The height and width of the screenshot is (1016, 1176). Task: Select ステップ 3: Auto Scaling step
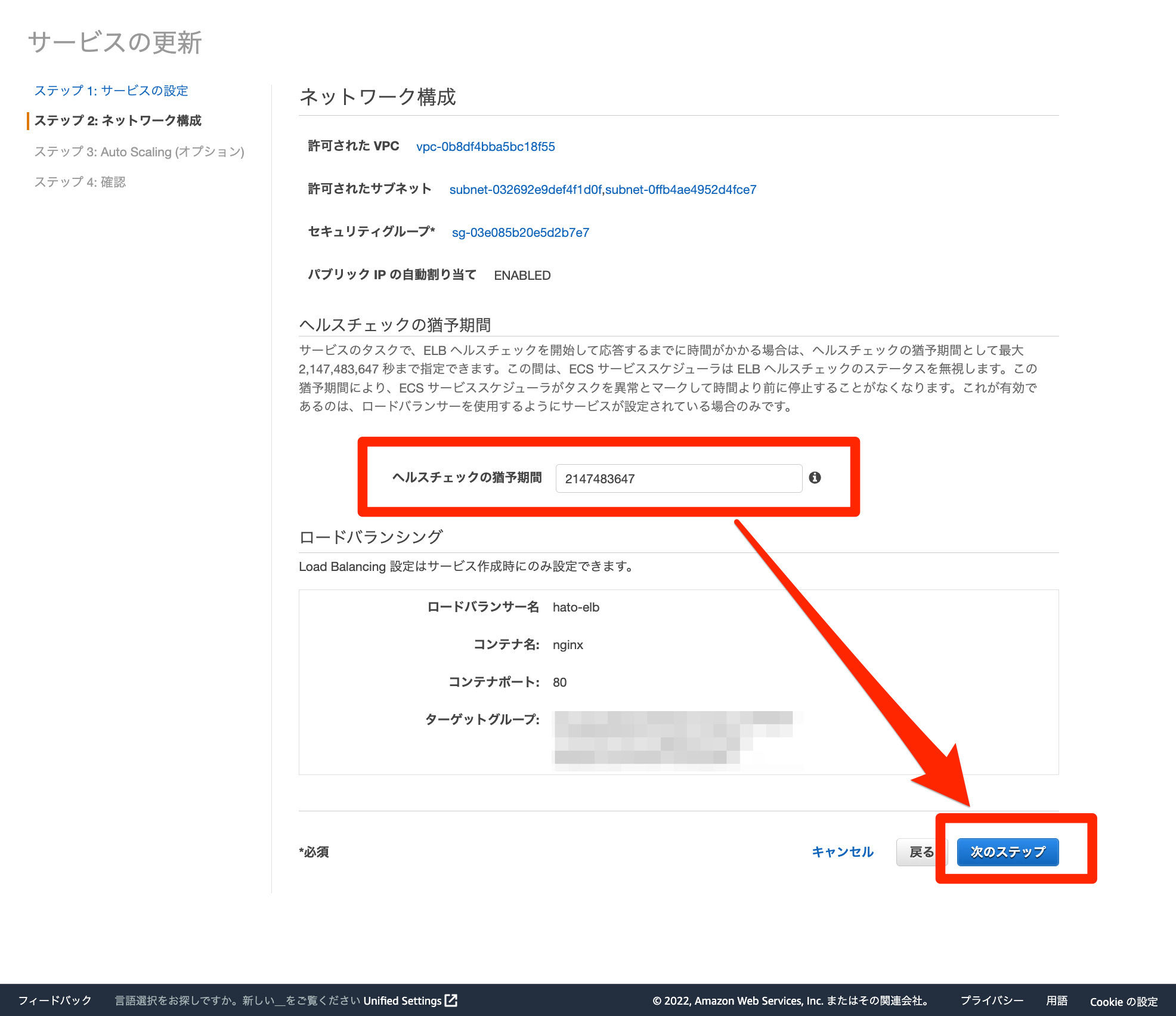coord(140,152)
